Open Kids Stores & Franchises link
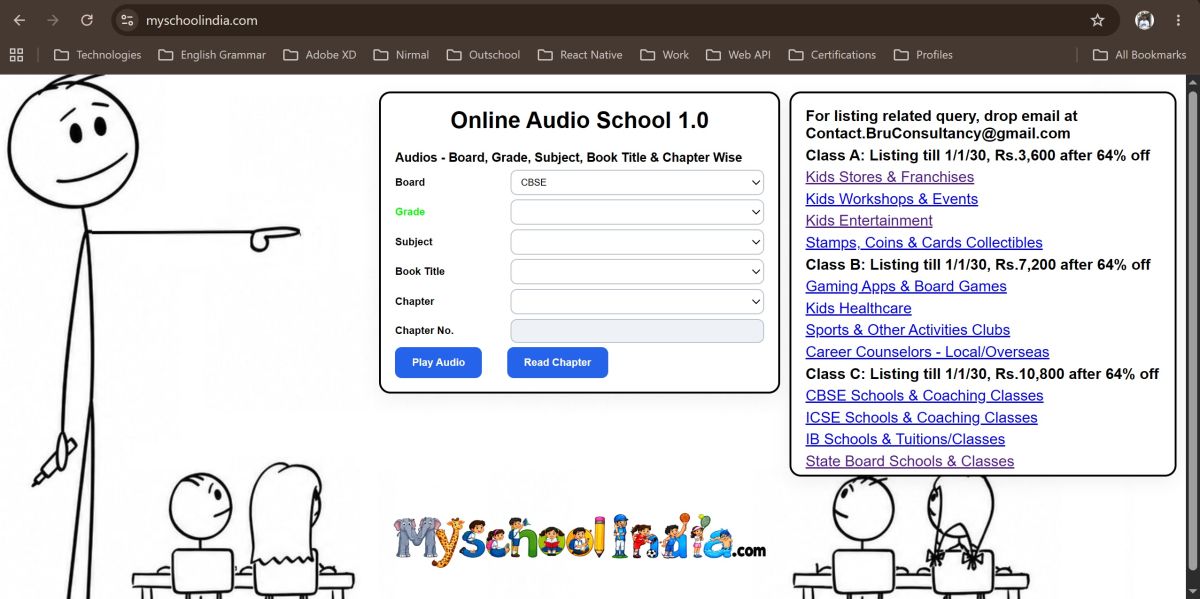The width and height of the screenshot is (1200, 599). [890, 177]
